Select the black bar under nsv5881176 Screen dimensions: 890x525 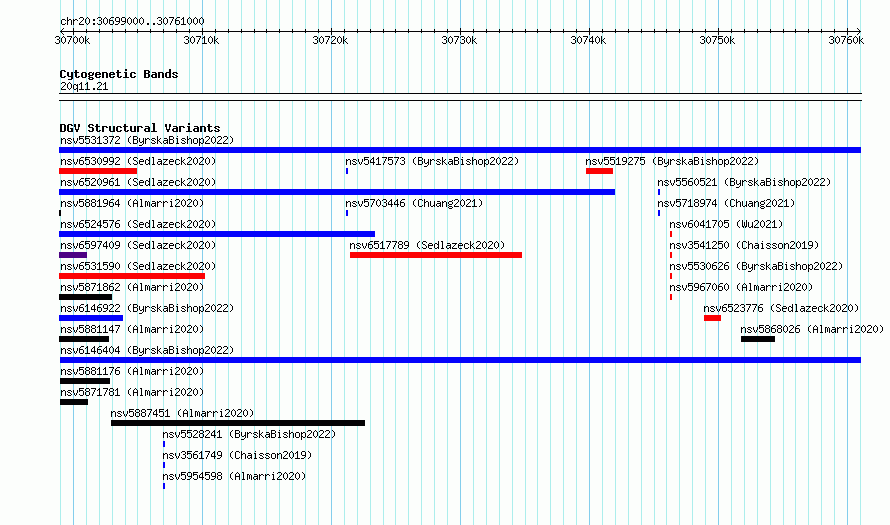(x=85, y=381)
